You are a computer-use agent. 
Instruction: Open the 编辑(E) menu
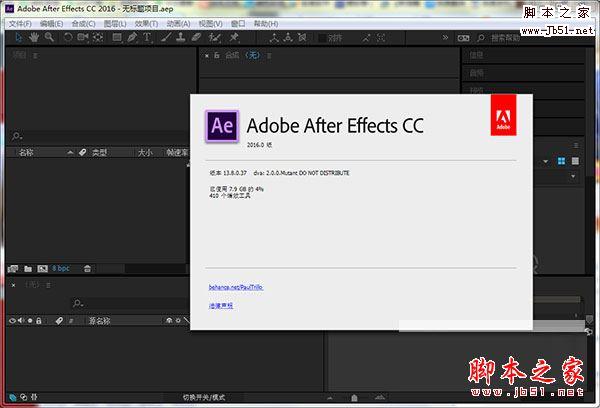(x=51, y=24)
